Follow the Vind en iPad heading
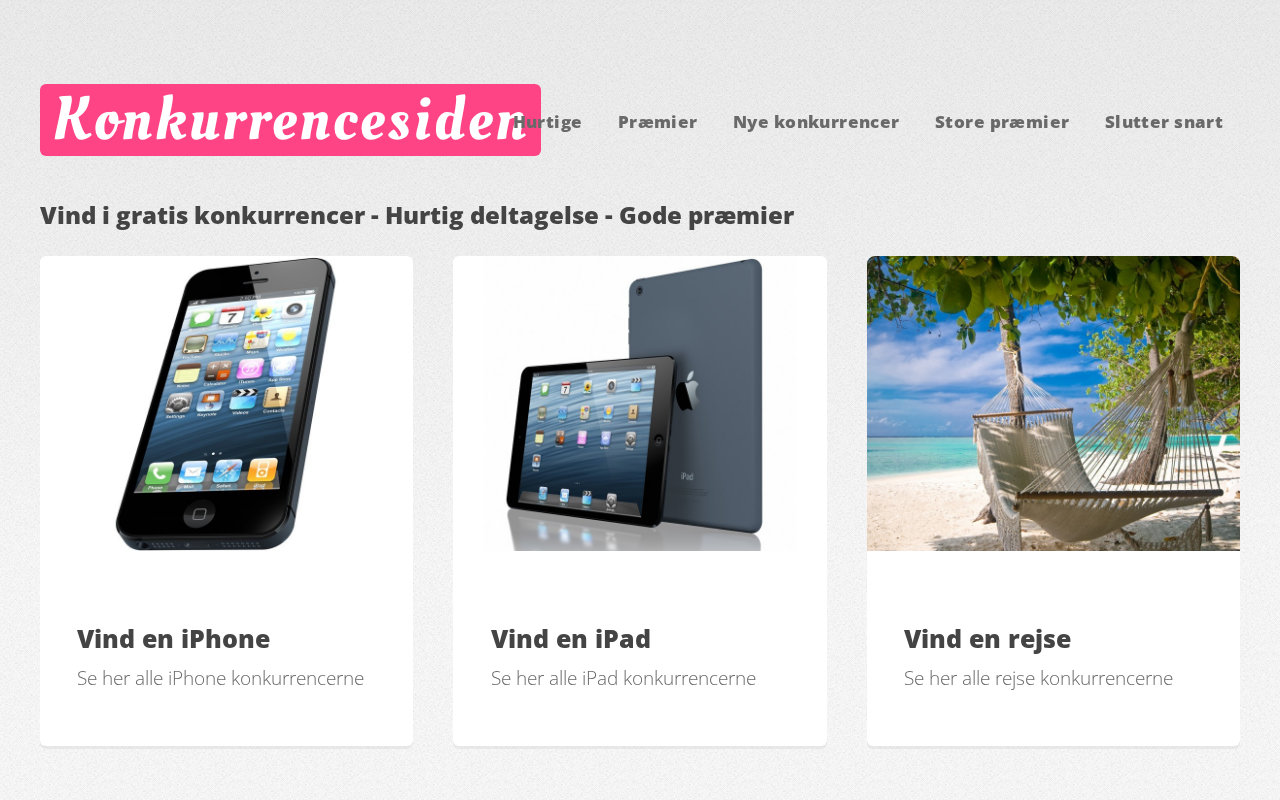 coord(571,639)
